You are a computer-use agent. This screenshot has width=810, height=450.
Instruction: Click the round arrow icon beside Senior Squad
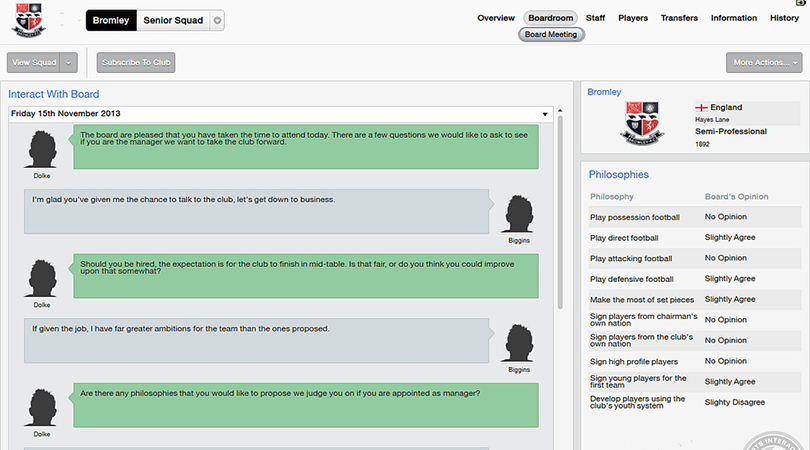pyautogui.click(x=218, y=21)
